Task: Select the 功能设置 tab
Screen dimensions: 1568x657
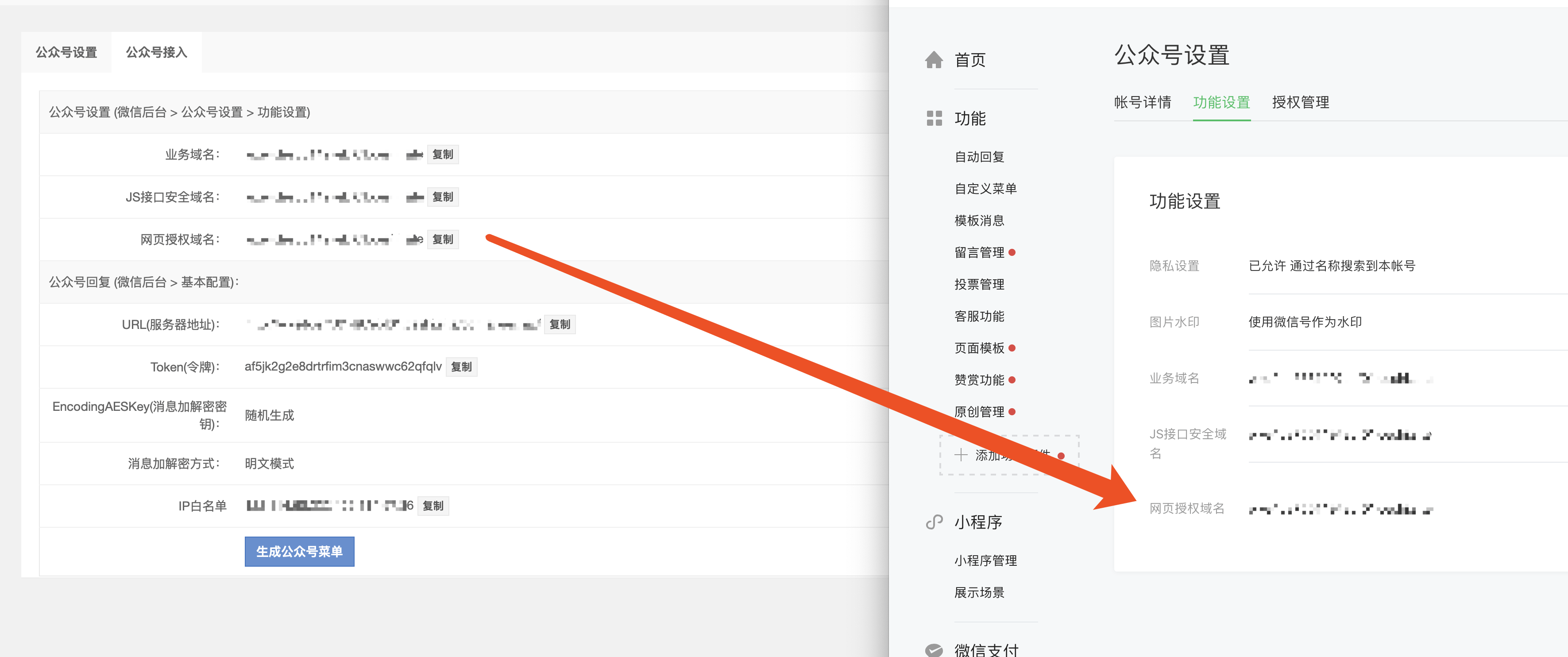Action: (1222, 103)
